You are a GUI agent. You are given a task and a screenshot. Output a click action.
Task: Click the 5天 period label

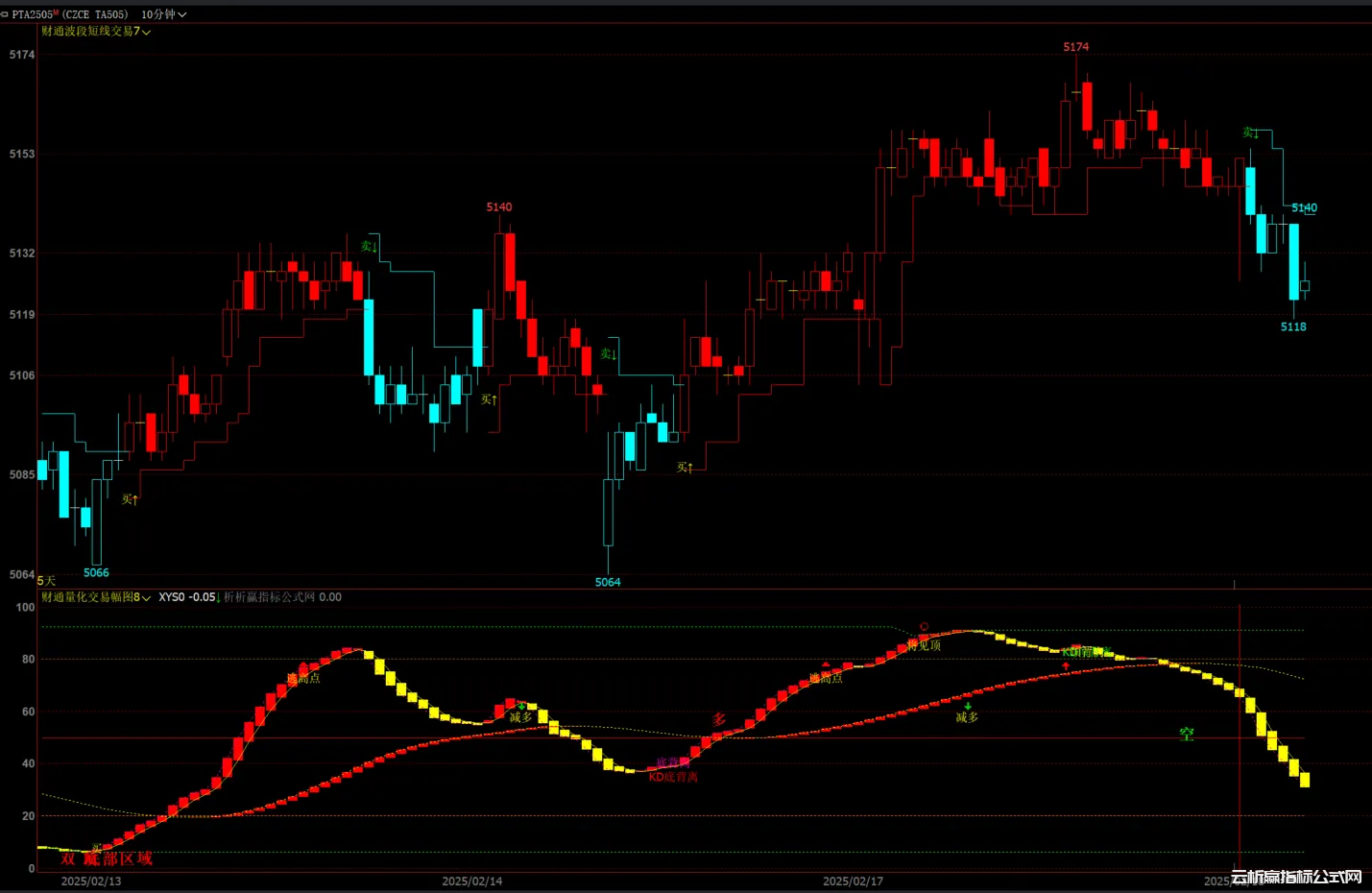click(x=46, y=581)
